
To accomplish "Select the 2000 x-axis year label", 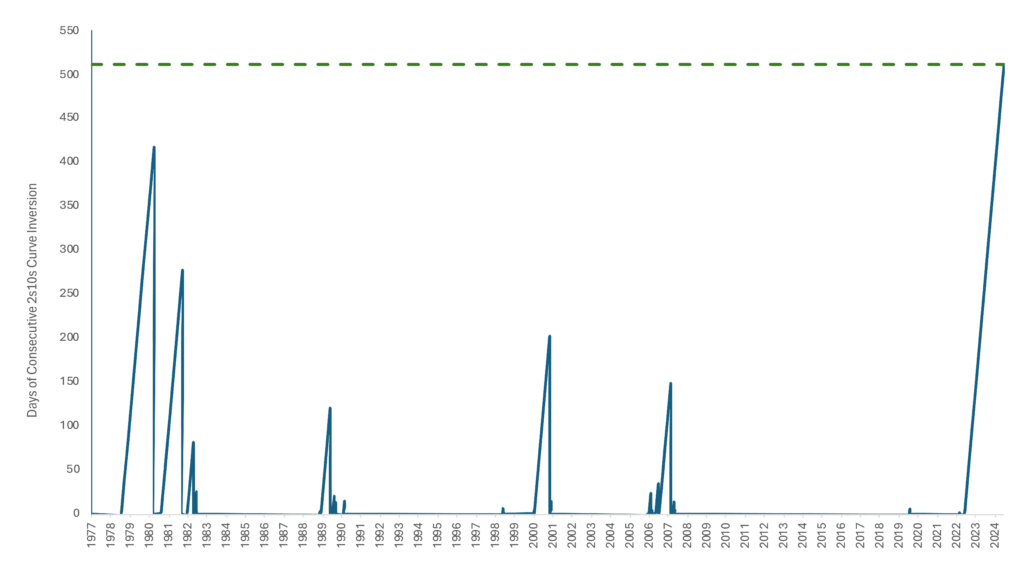I will pyautogui.click(x=534, y=534).
